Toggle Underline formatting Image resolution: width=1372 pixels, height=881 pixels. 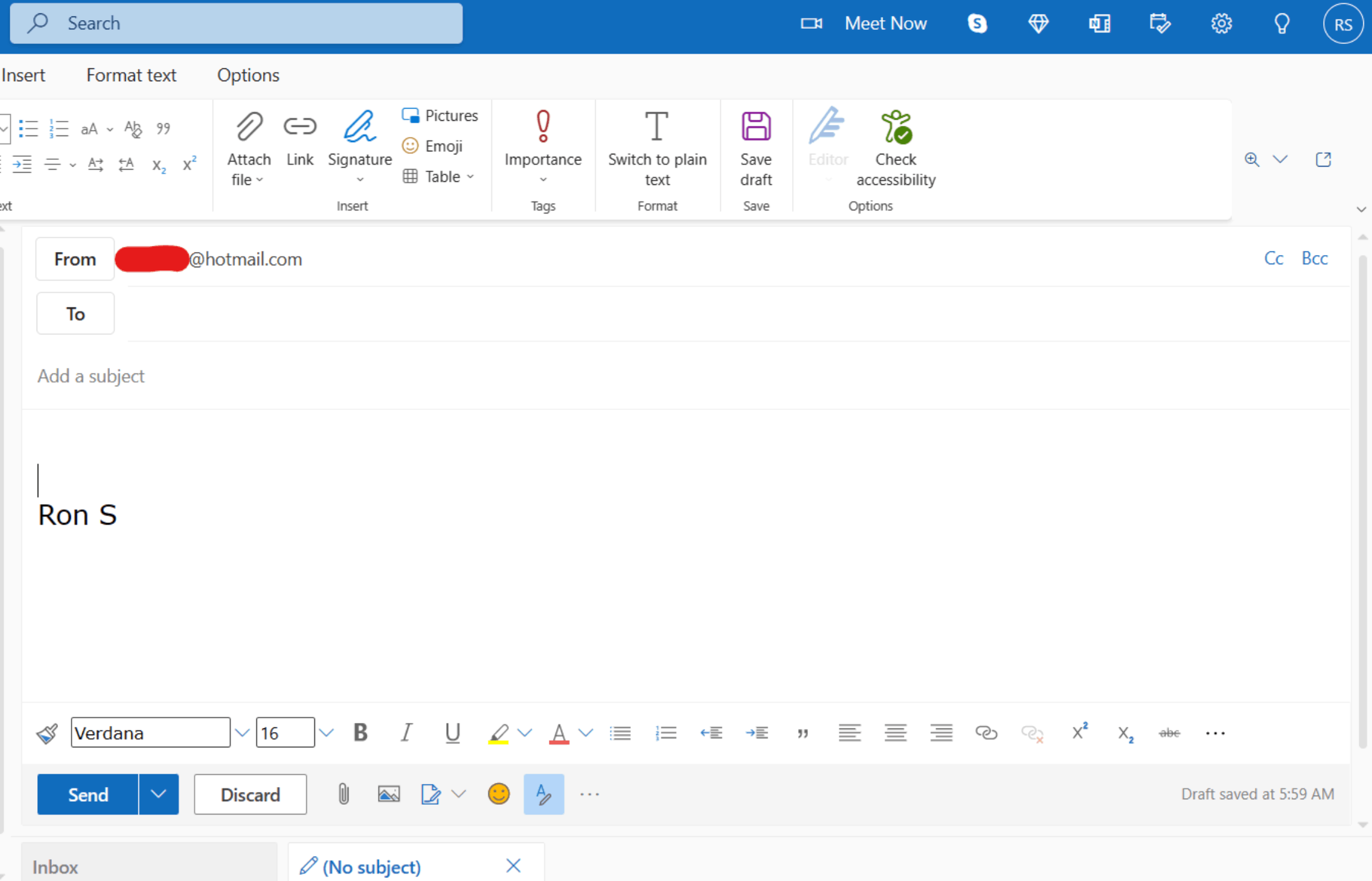point(452,733)
